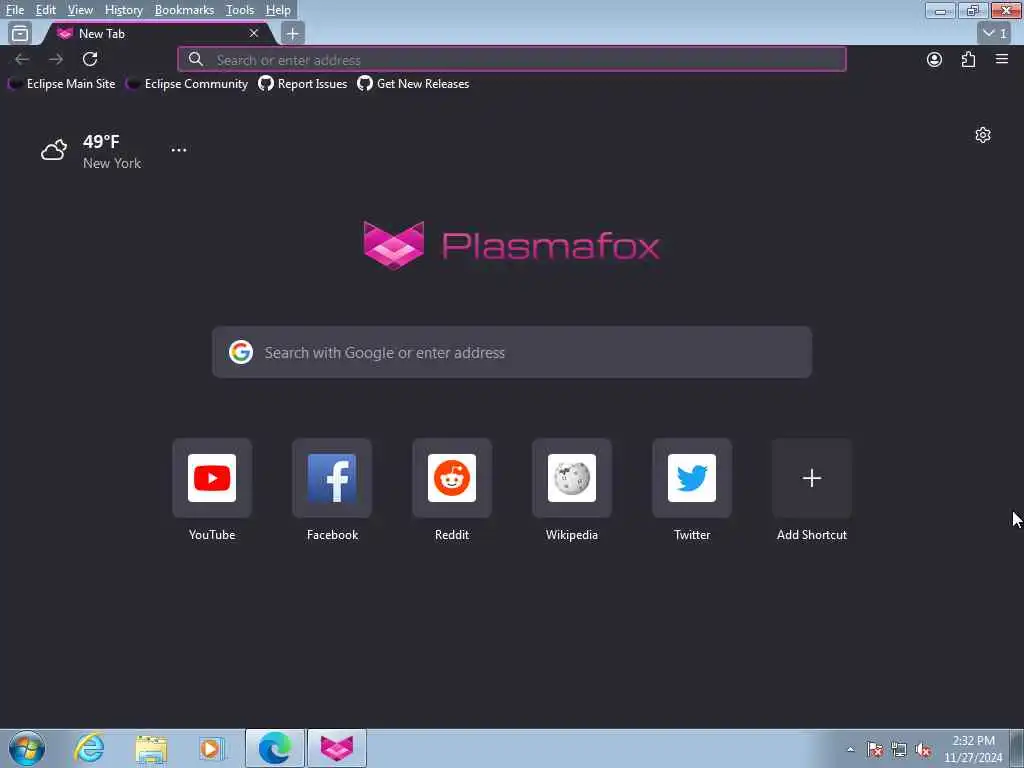
Task: Minimize the Plasmafox window
Action: coord(940,10)
